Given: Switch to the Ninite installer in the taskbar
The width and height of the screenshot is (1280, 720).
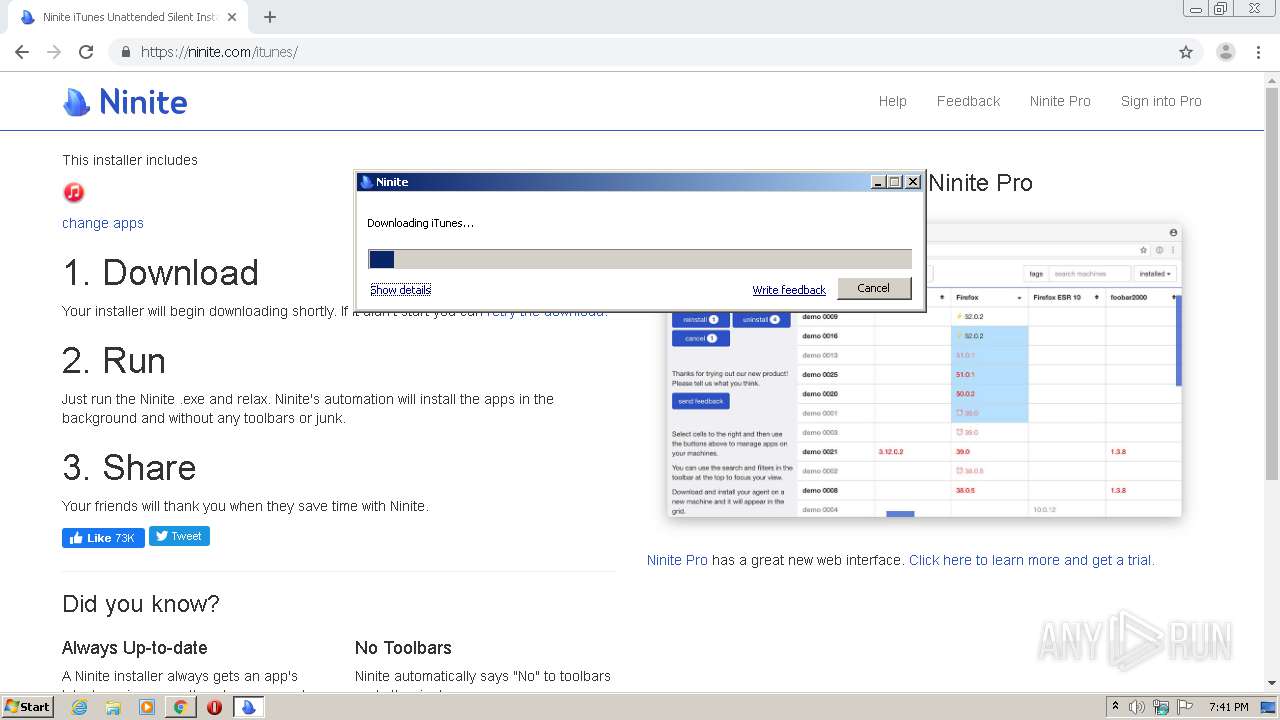Looking at the screenshot, I should [x=248, y=707].
